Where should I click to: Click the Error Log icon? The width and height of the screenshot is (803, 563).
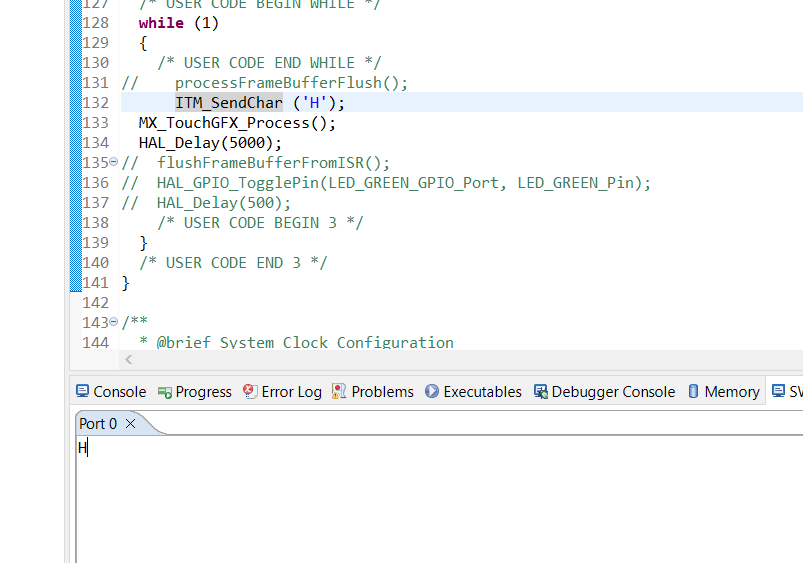pos(249,391)
